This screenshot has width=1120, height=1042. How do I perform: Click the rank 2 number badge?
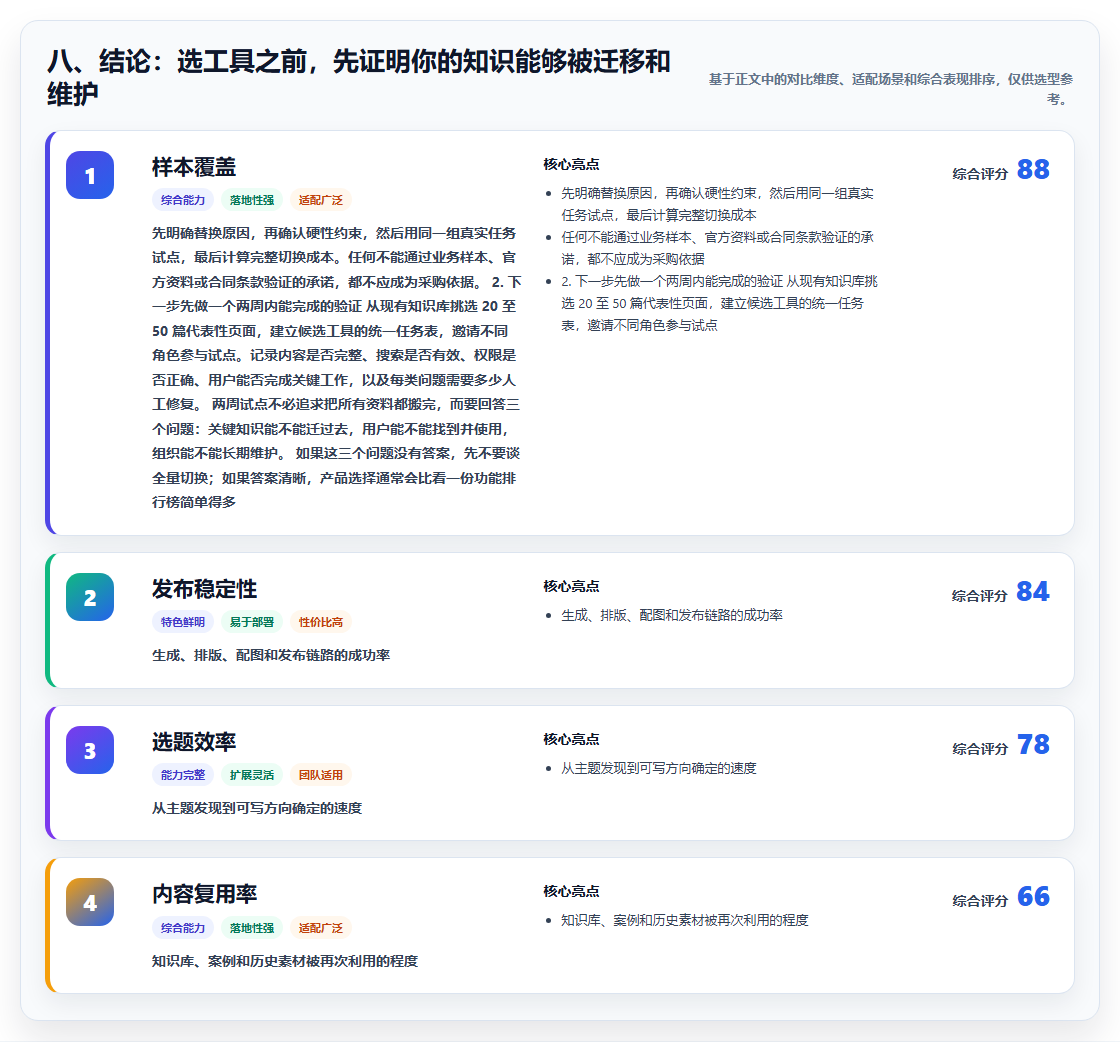(x=90, y=597)
